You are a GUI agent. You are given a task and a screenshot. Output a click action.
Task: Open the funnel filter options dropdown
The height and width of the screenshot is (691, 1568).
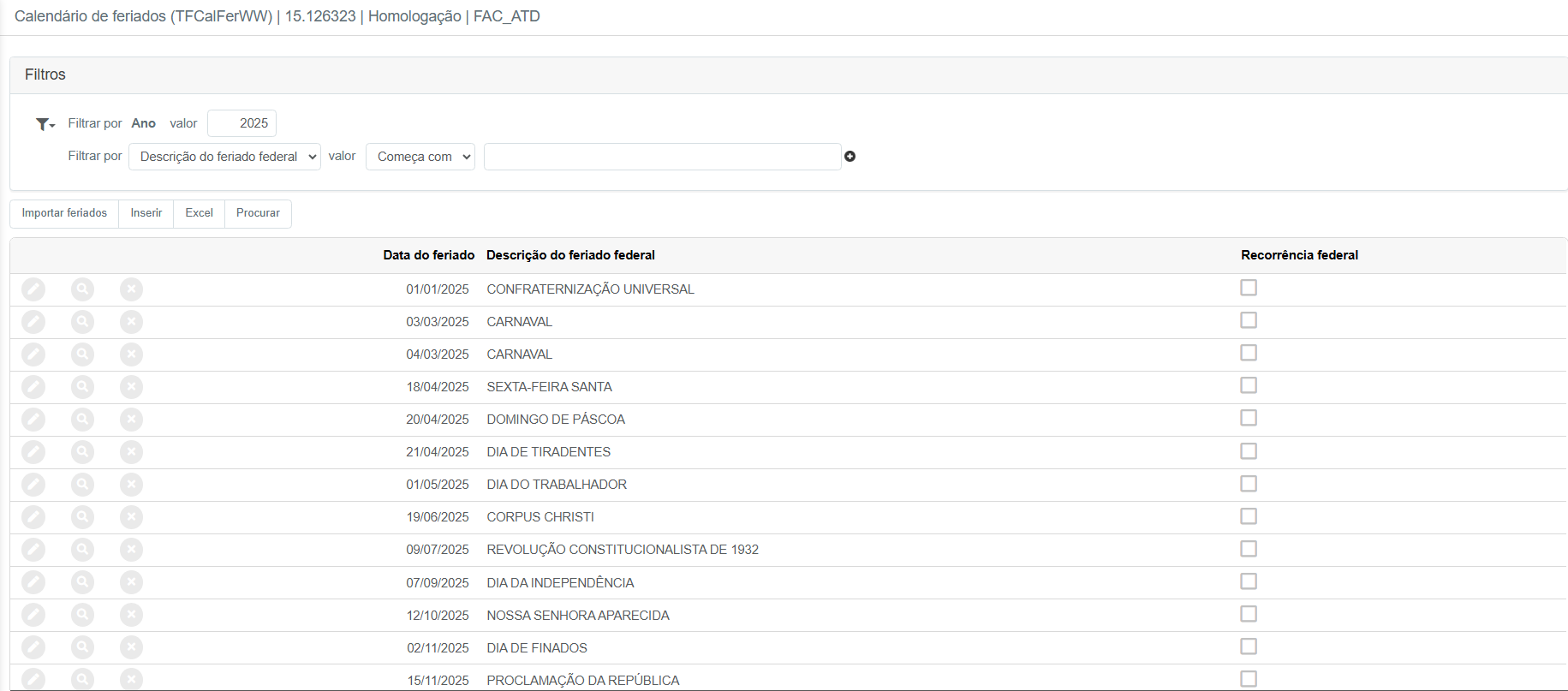45,124
